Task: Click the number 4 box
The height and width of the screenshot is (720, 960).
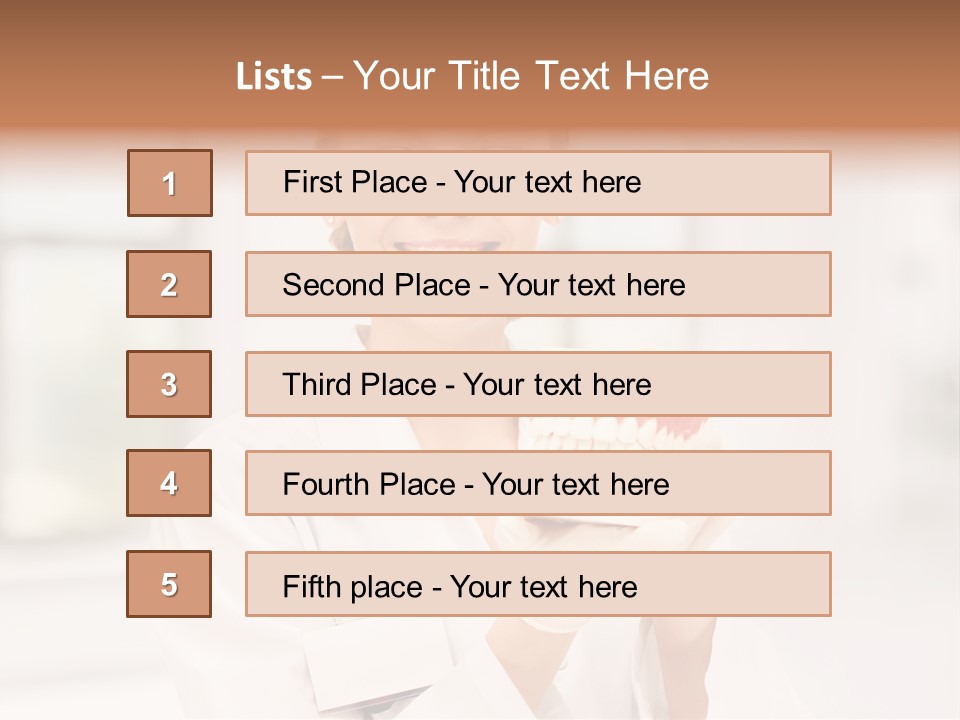Action: coord(169,483)
